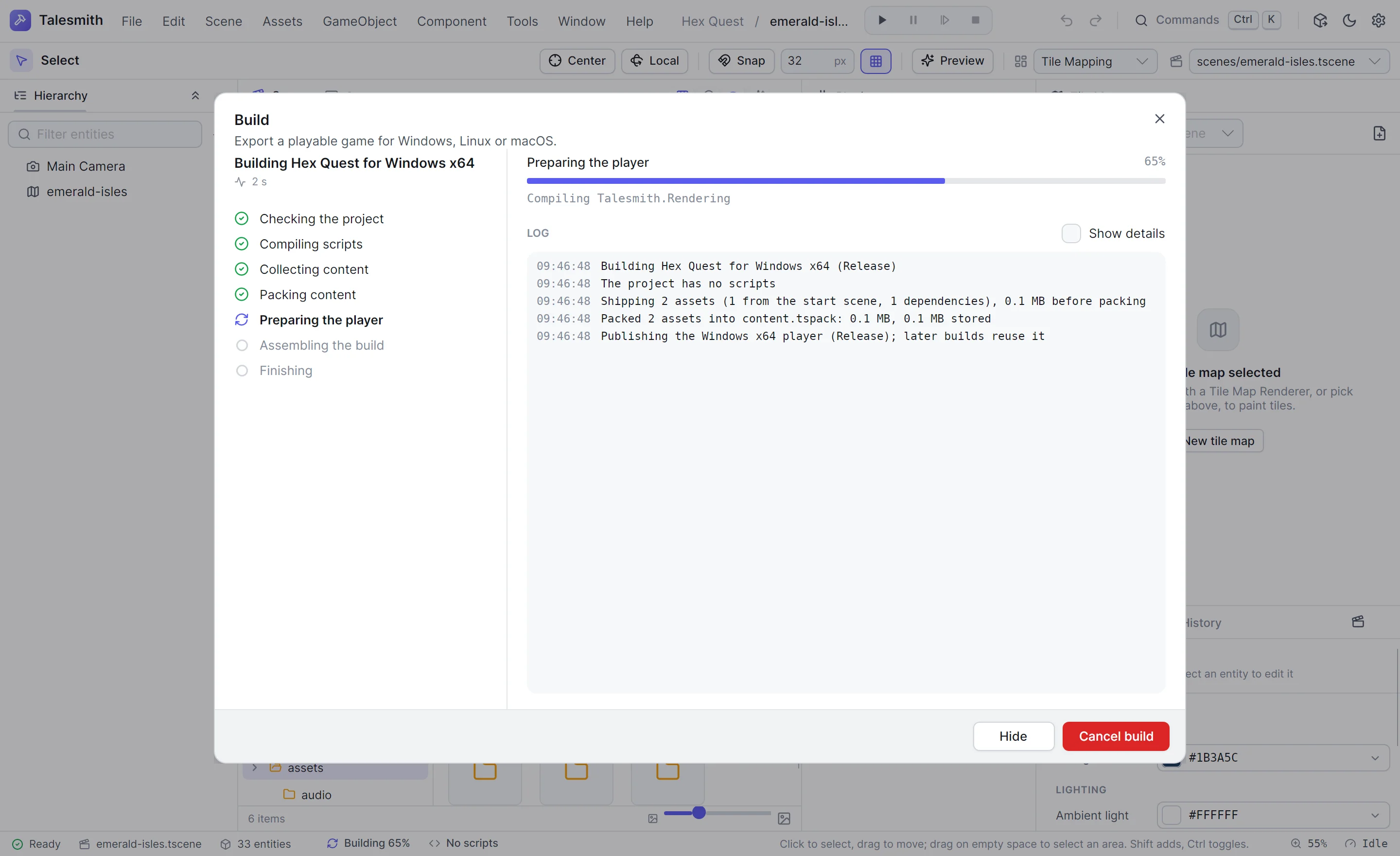Open the Tools menu
Screen dimensions: 1400x856
pyautogui.click(x=522, y=21)
